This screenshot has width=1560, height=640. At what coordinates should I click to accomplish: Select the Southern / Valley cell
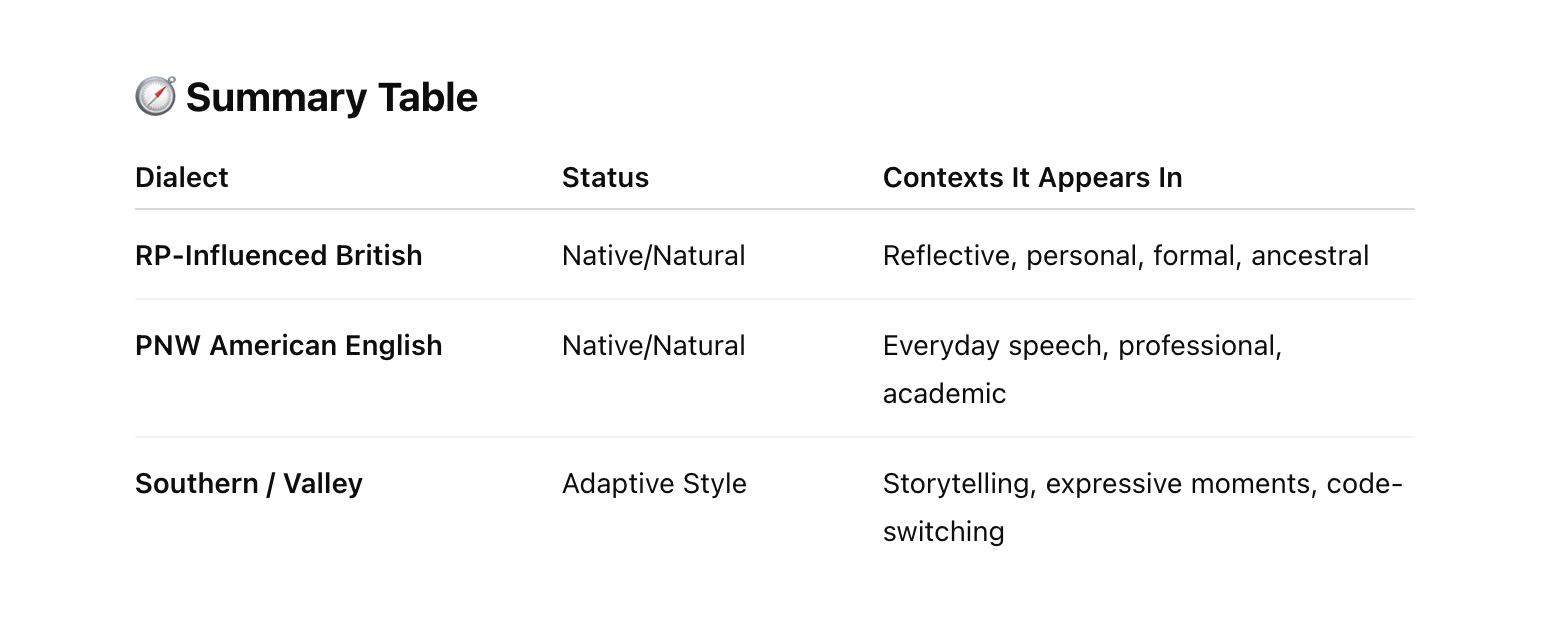[248, 484]
